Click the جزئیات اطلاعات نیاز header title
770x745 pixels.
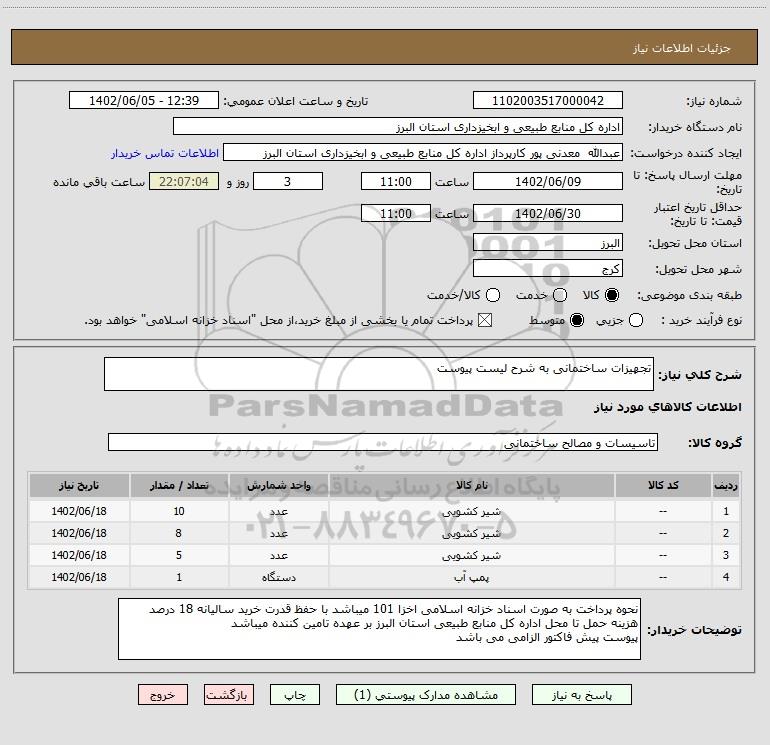click(681, 48)
